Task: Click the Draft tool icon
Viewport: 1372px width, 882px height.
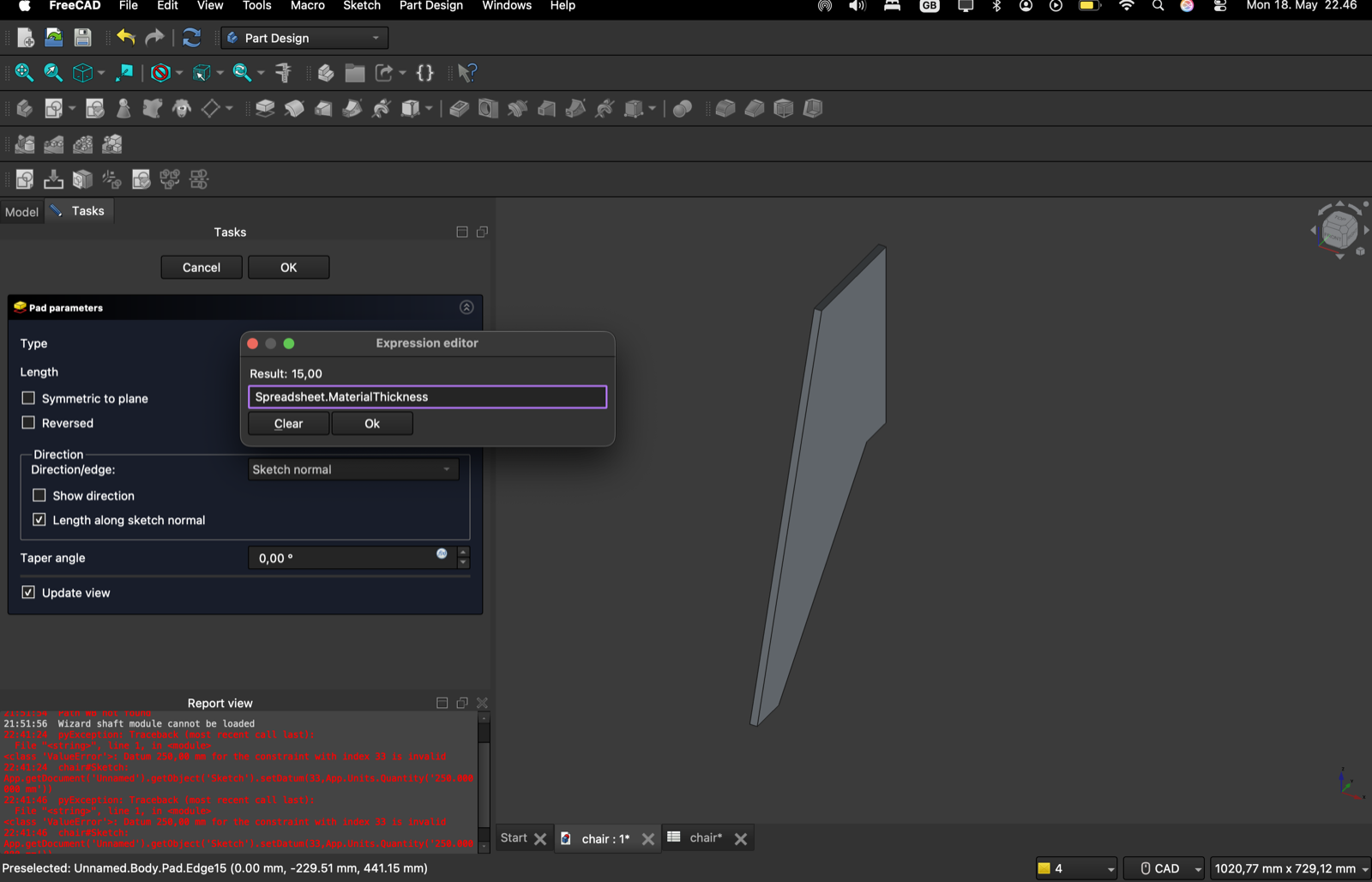Action: [784, 108]
